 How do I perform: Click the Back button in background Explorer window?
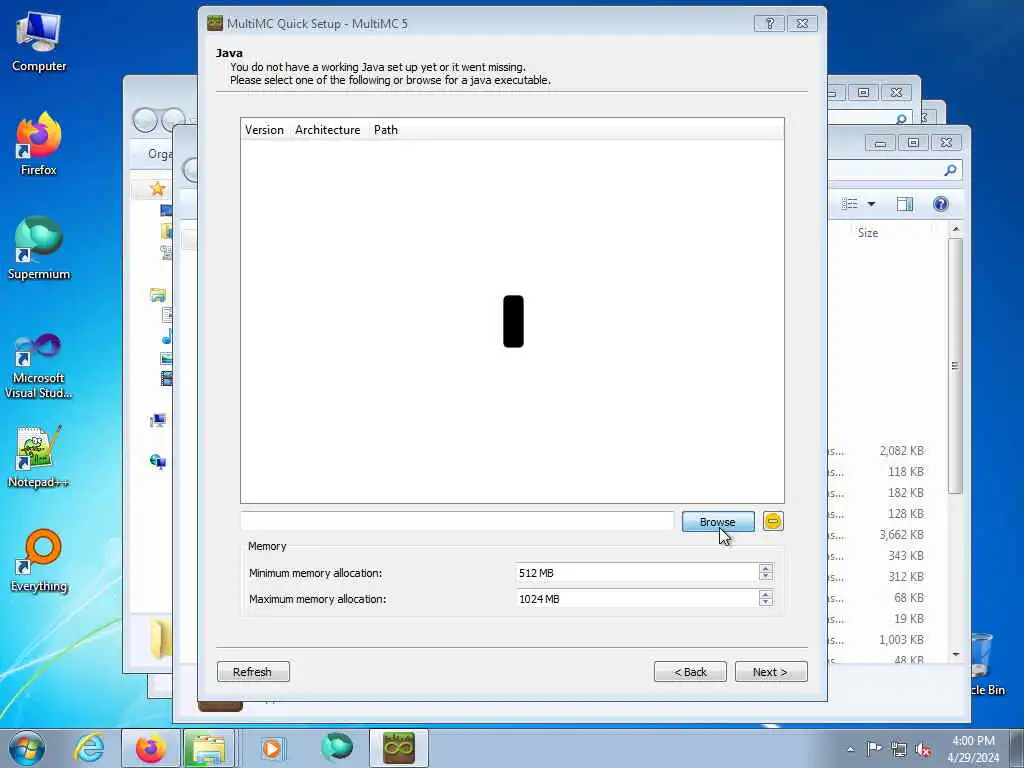coord(145,120)
